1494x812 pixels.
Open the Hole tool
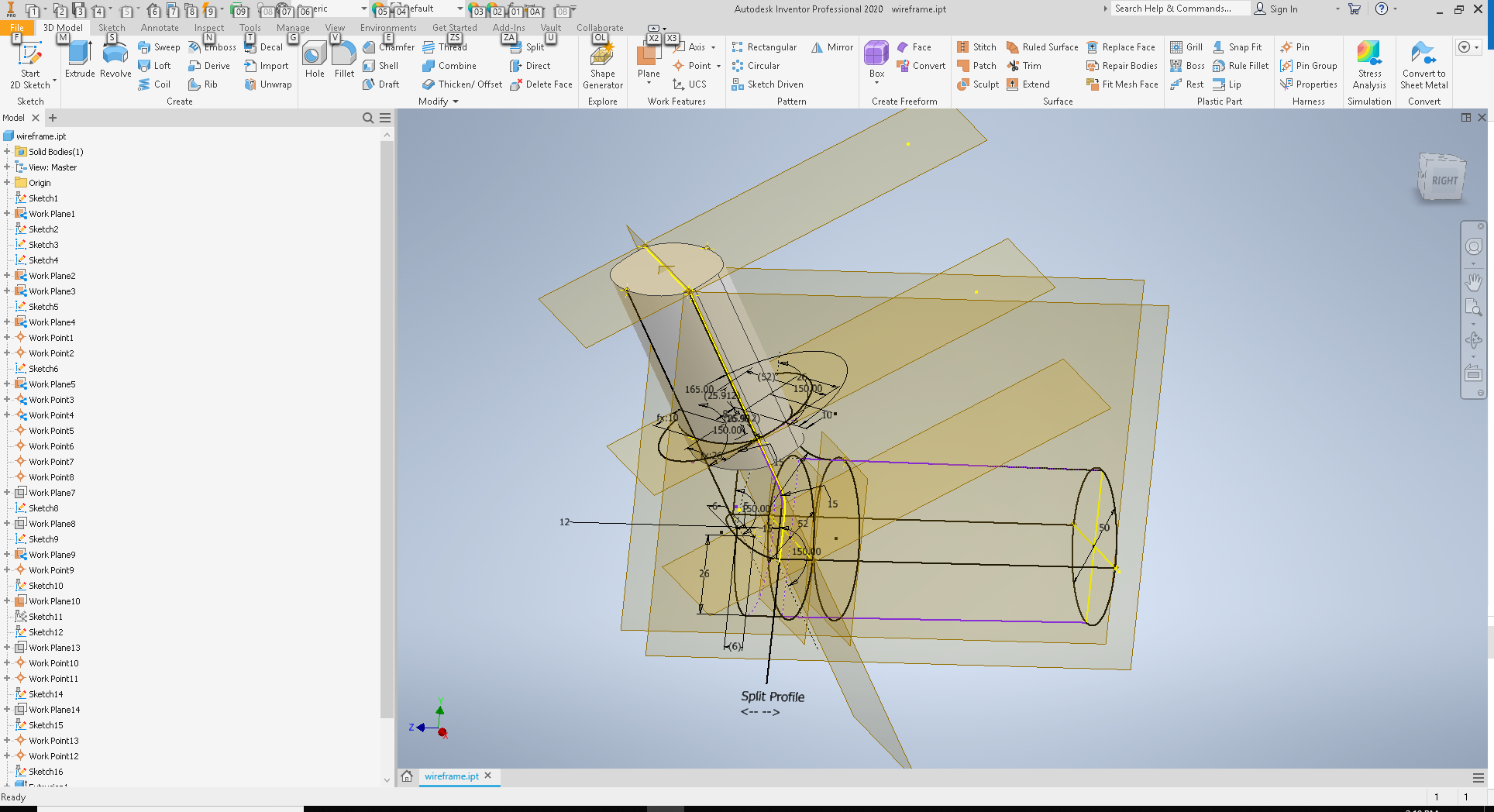pos(314,58)
